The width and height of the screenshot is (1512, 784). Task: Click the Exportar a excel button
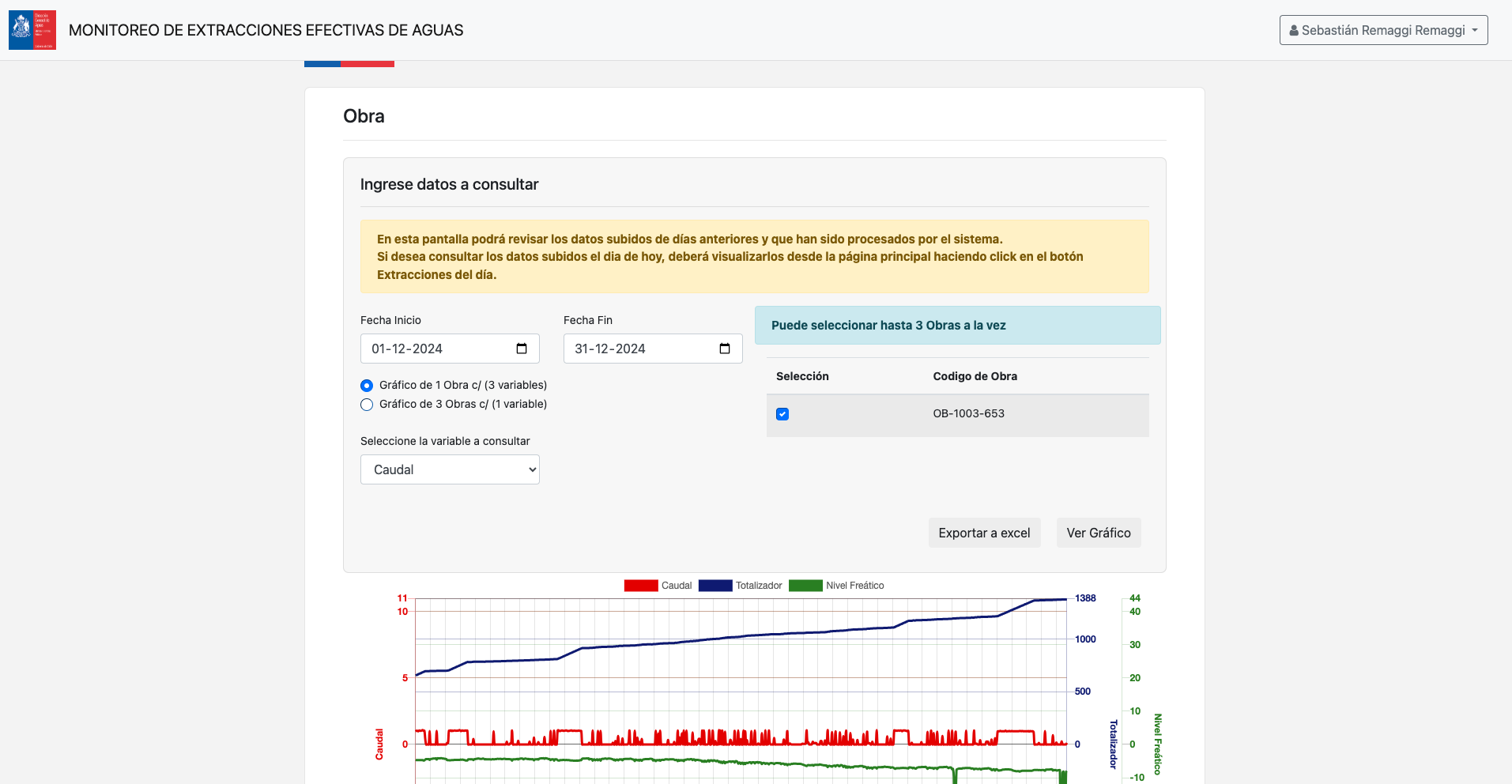click(x=984, y=533)
